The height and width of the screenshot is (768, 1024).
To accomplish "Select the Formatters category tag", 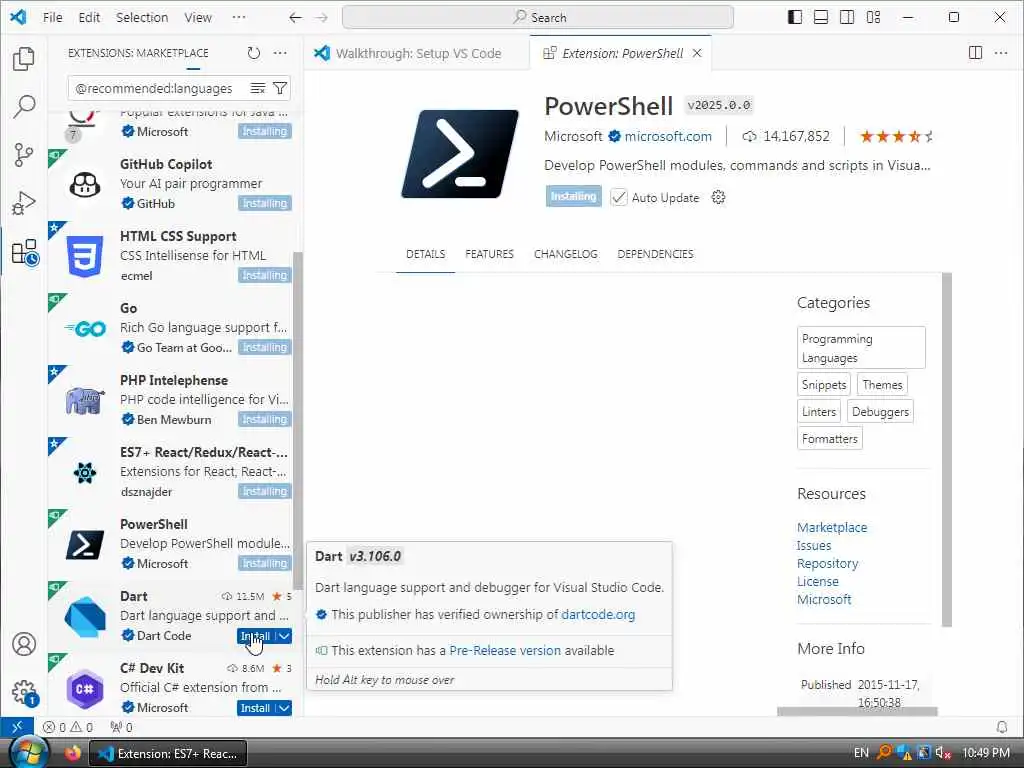I will click(x=829, y=438).
